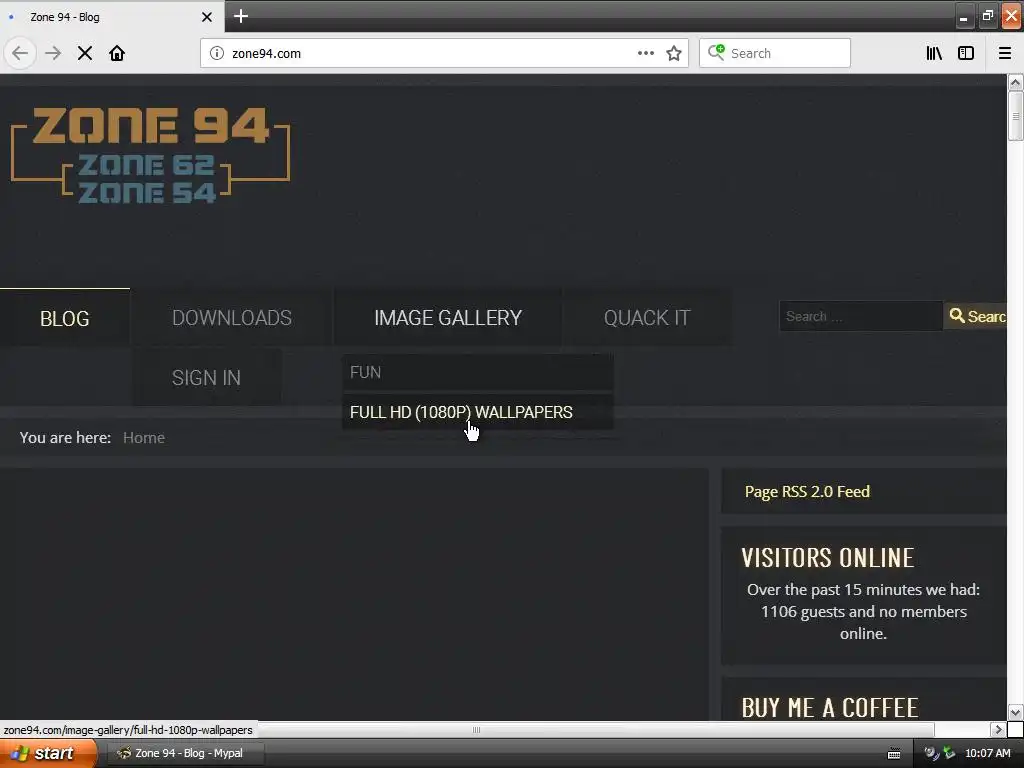This screenshot has height=768, width=1024.
Task: Click the horizontal scrollbar right arrow
Action: click(x=998, y=729)
